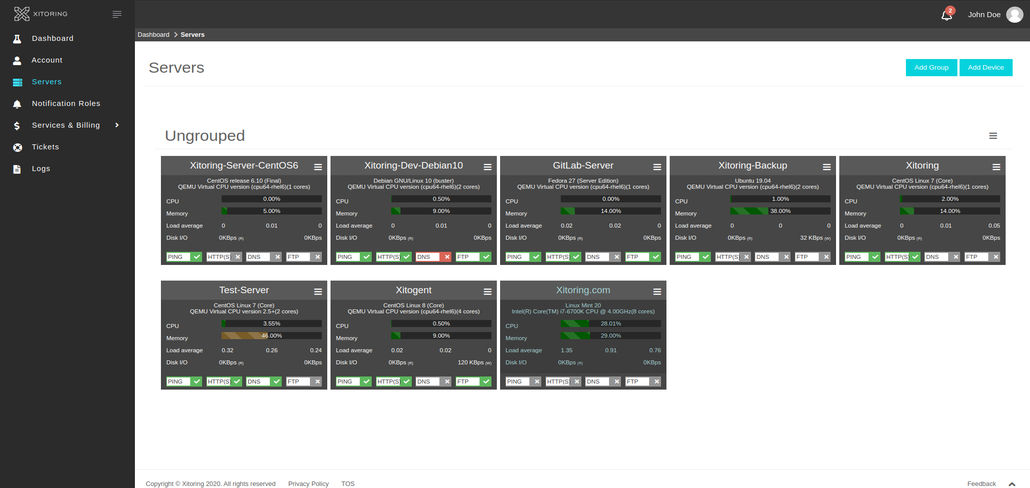Click the Services & Billing dollar icon

[x=18, y=125]
